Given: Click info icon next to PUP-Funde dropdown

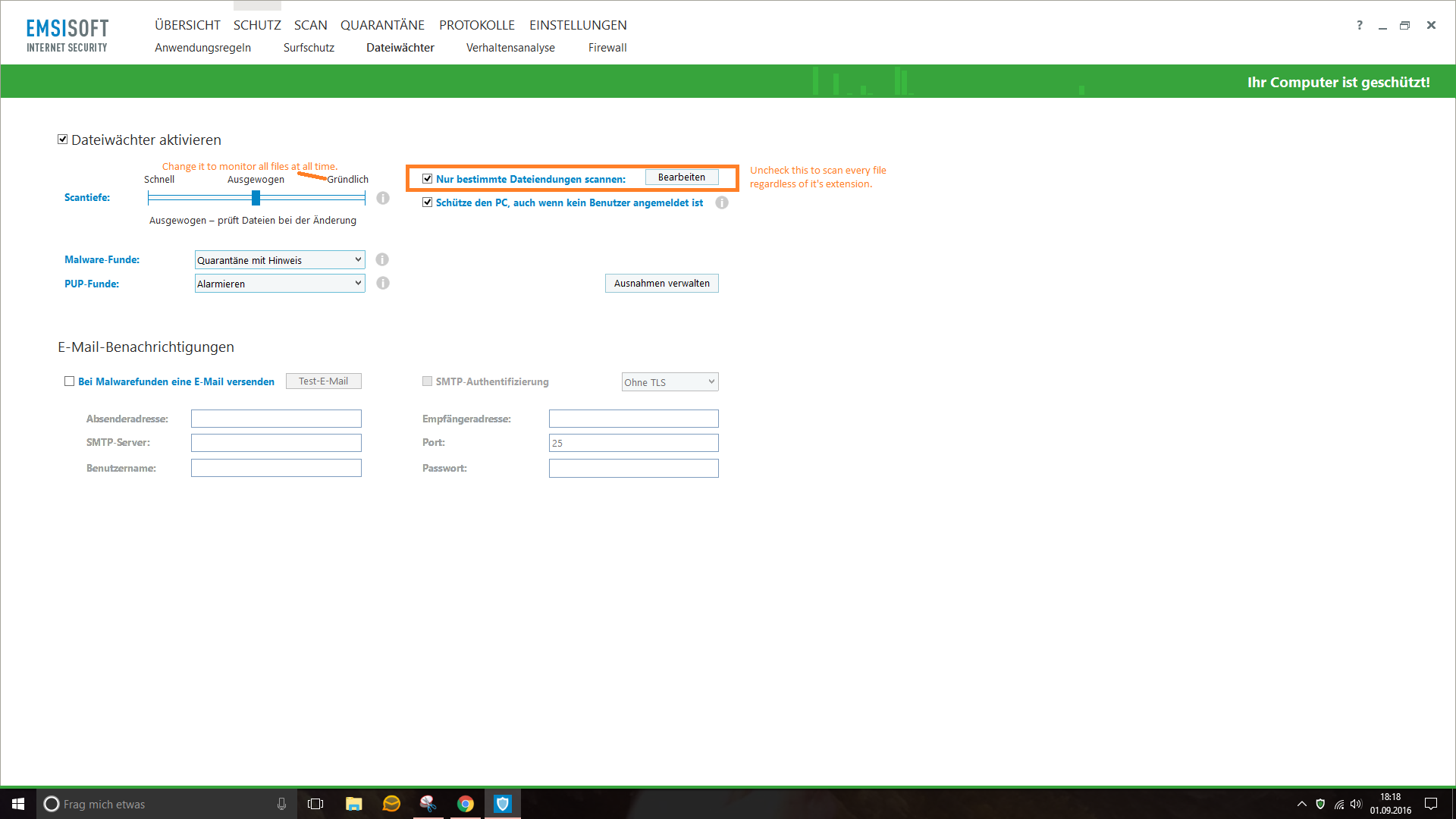Looking at the screenshot, I should point(383,283).
